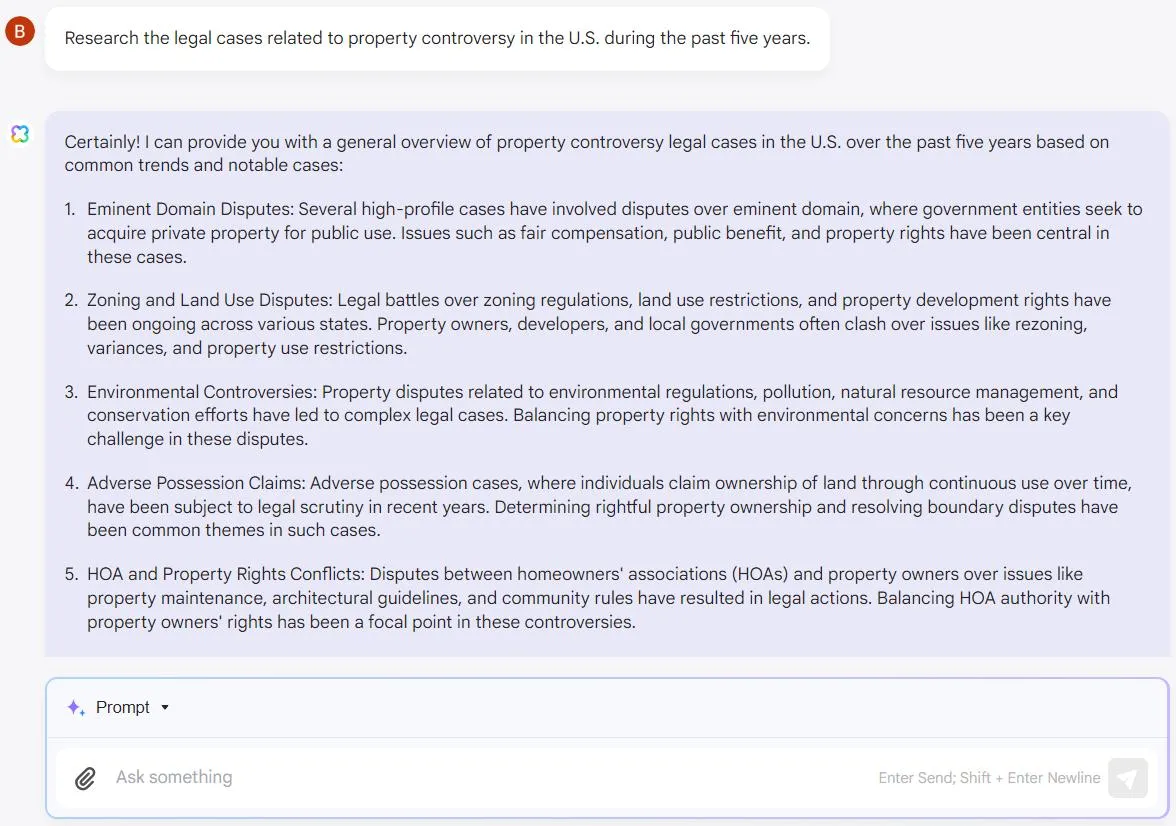Click the "Enter Send; Shift + Enter Newline" hint
The image size is (1176, 826).
(x=989, y=778)
